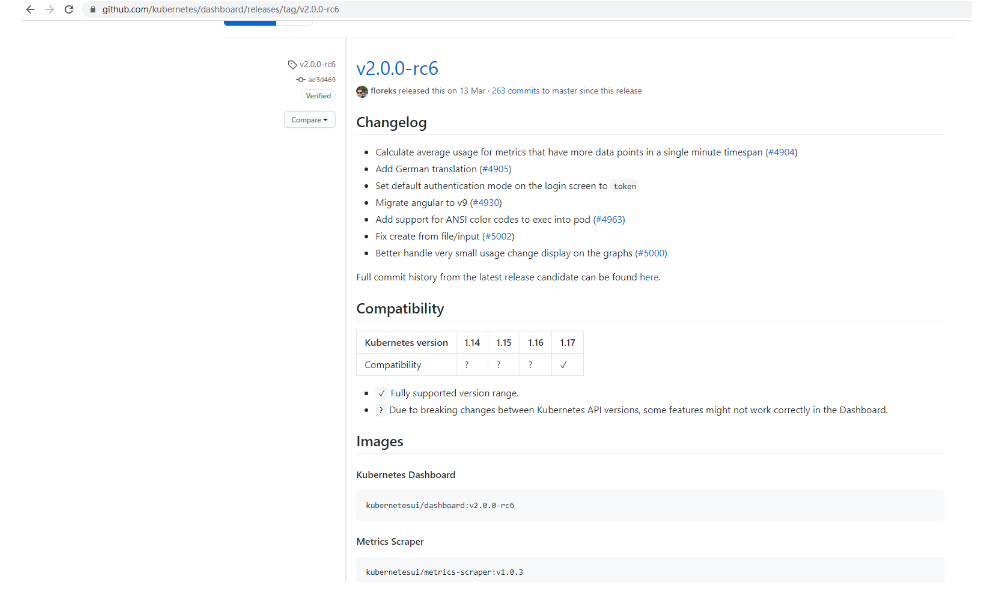Click the selected blue tab above release
Viewport: 981px width, 599px height.
(250, 23)
